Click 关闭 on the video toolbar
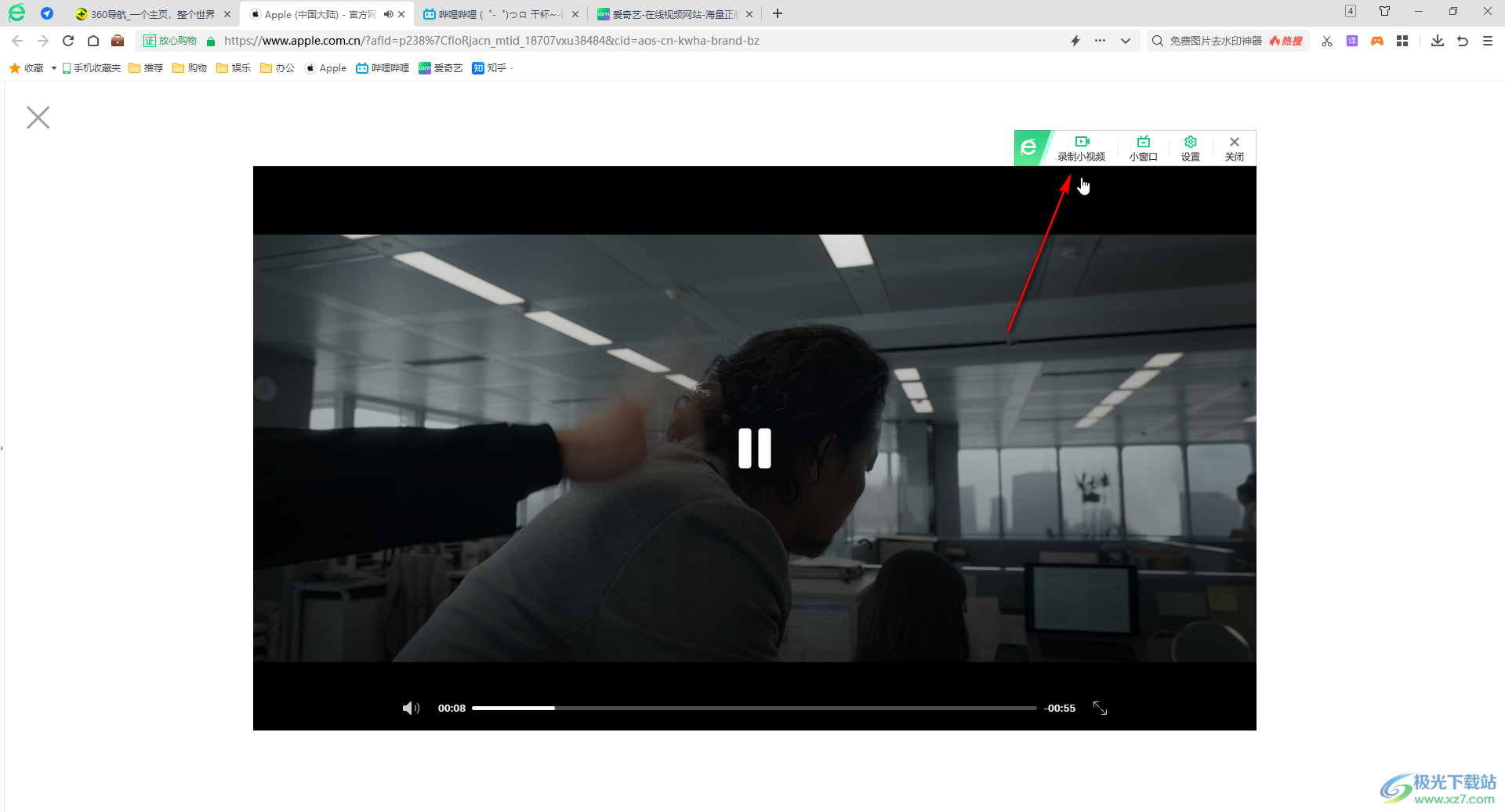 1235,148
